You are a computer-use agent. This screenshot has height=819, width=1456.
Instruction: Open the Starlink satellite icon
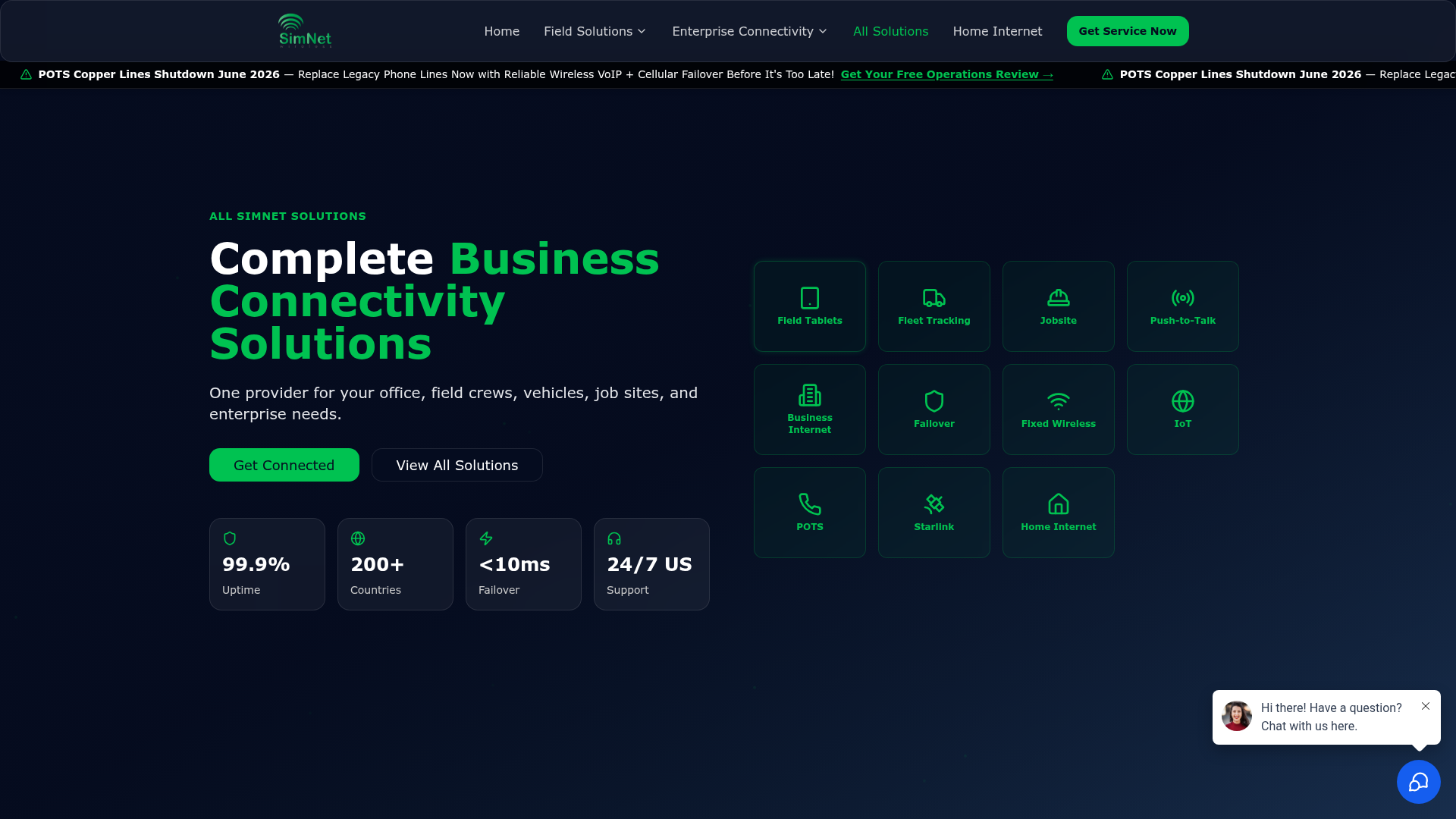click(934, 504)
